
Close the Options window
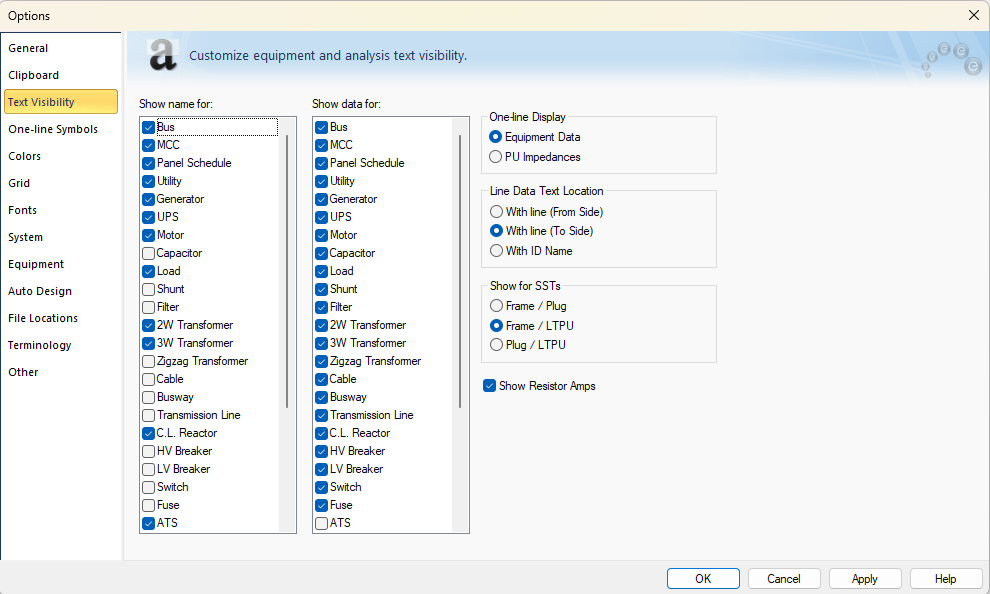click(974, 15)
